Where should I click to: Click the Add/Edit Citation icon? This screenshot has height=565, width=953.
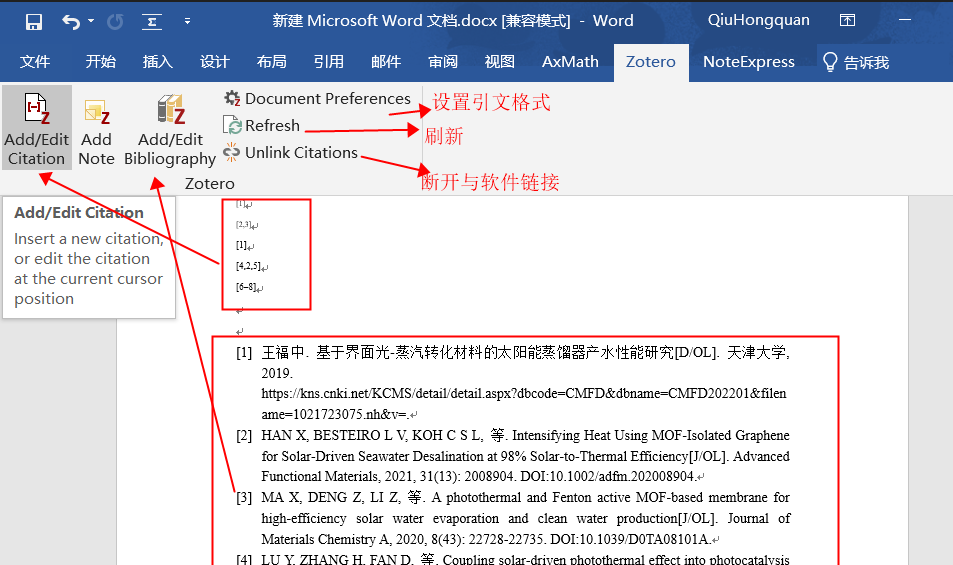coord(36,129)
